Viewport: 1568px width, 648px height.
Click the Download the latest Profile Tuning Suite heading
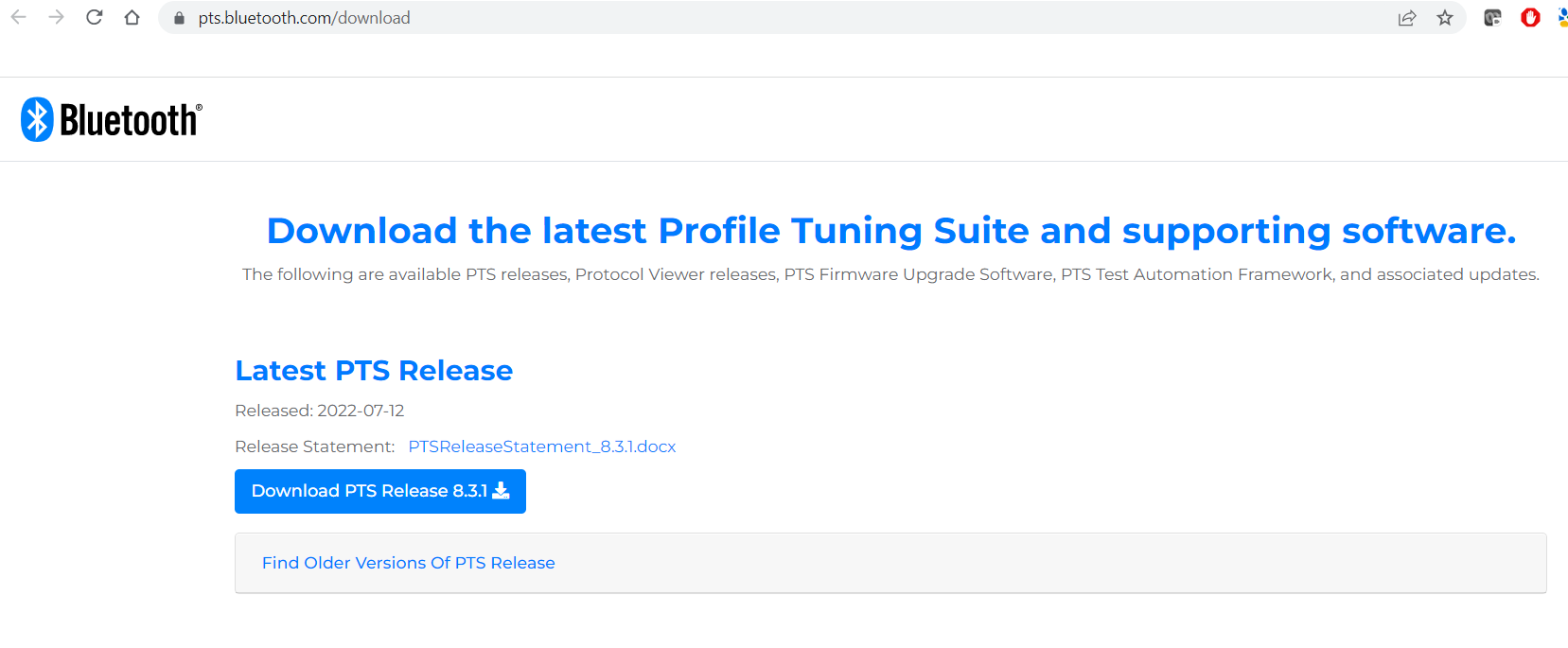[891, 231]
